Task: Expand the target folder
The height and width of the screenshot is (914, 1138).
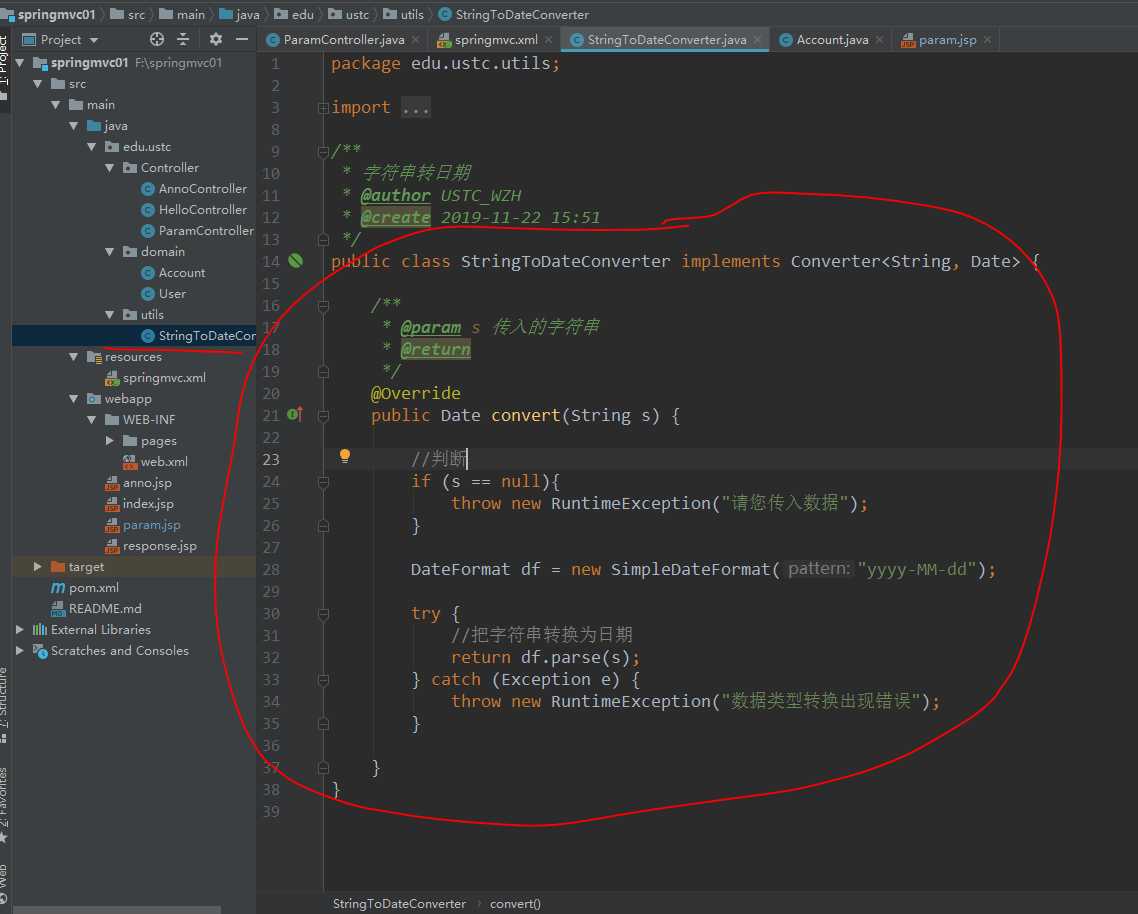Action: pos(38,566)
